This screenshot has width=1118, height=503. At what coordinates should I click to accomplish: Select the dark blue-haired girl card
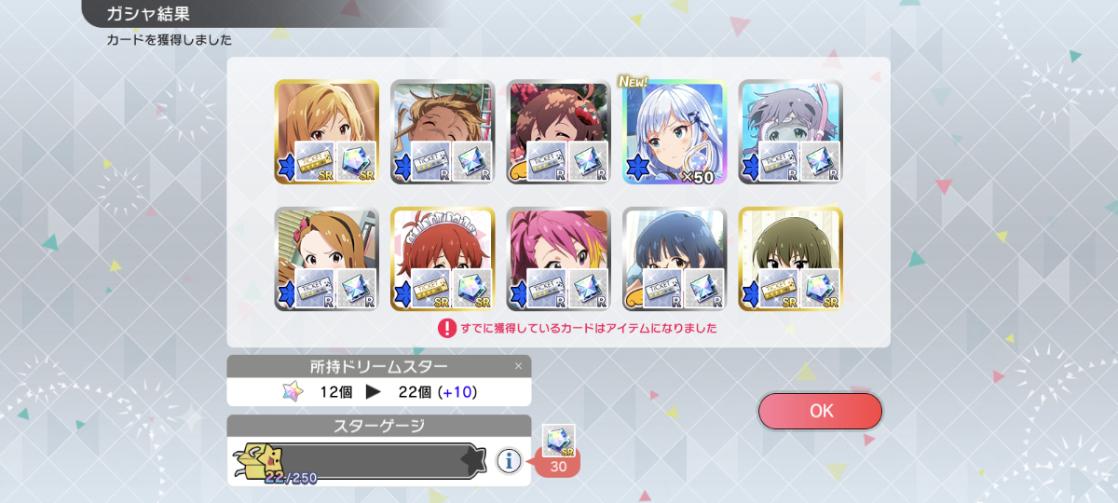pyautogui.click(x=675, y=259)
